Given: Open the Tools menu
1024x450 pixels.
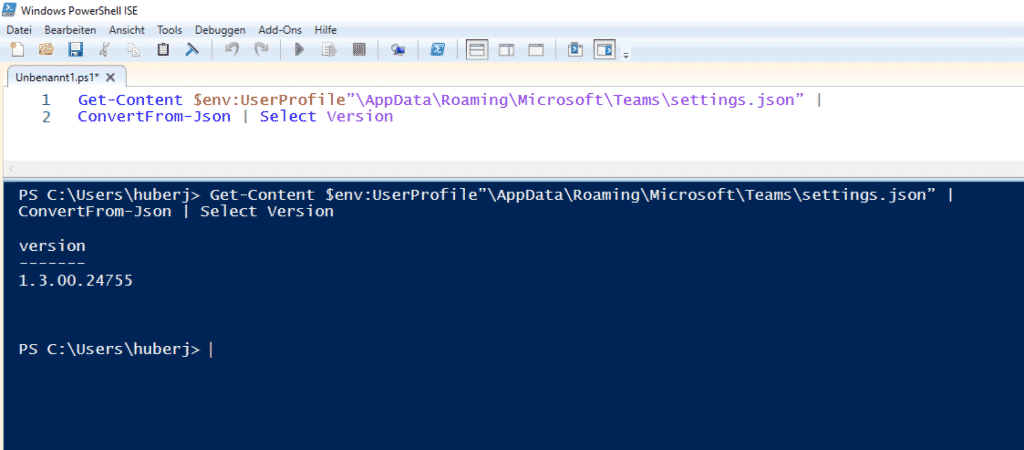Looking at the screenshot, I should coord(170,30).
